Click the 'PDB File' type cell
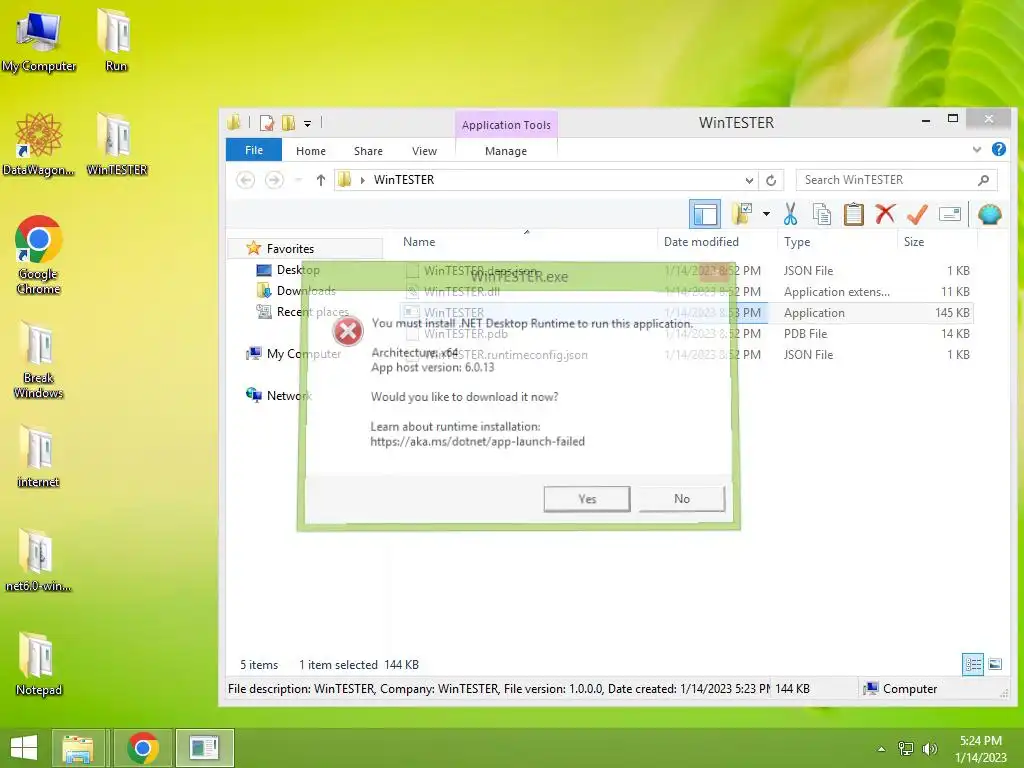Image resolution: width=1024 pixels, height=768 pixels. (805, 333)
